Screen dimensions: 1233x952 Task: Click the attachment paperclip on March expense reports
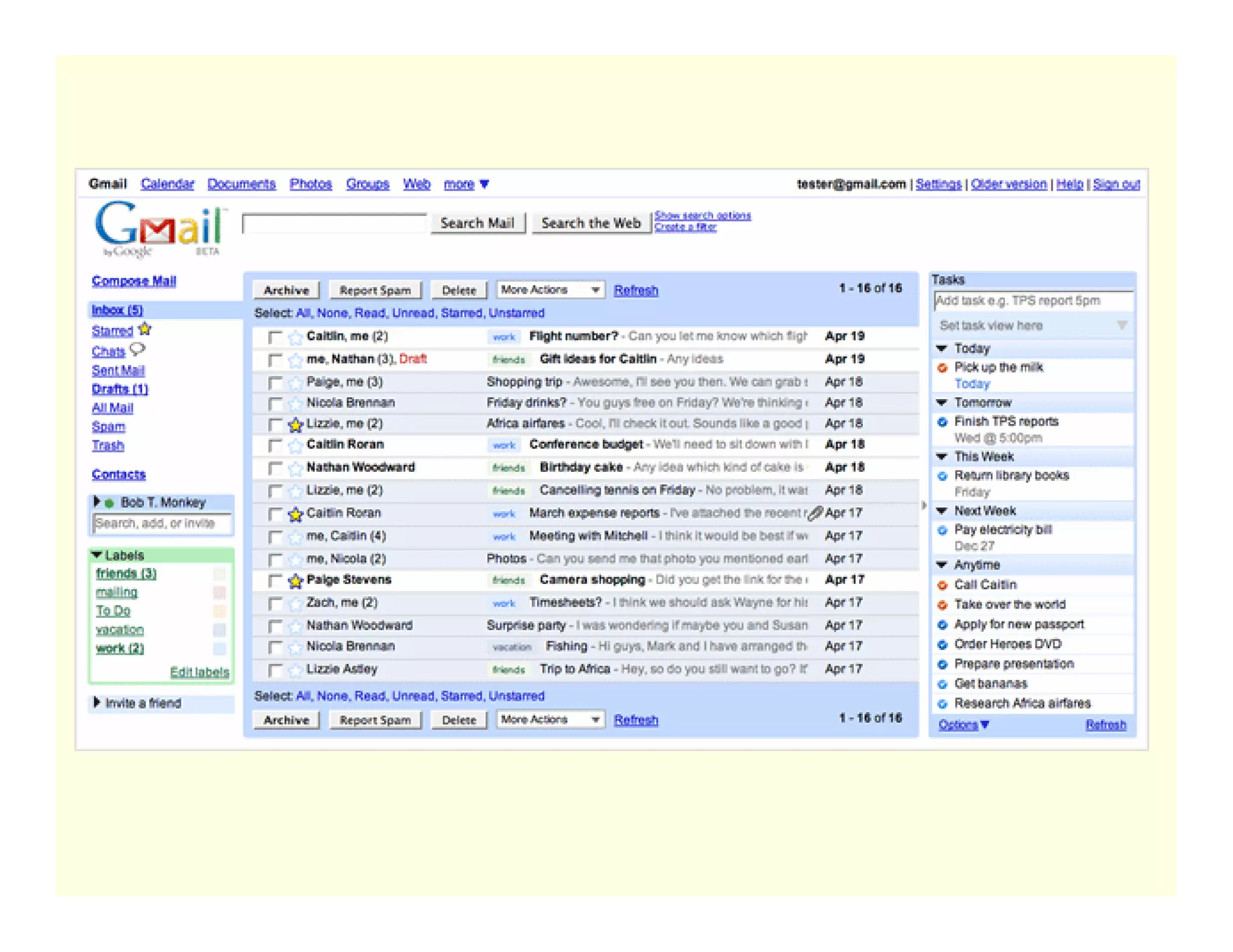[x=815, y=513]
